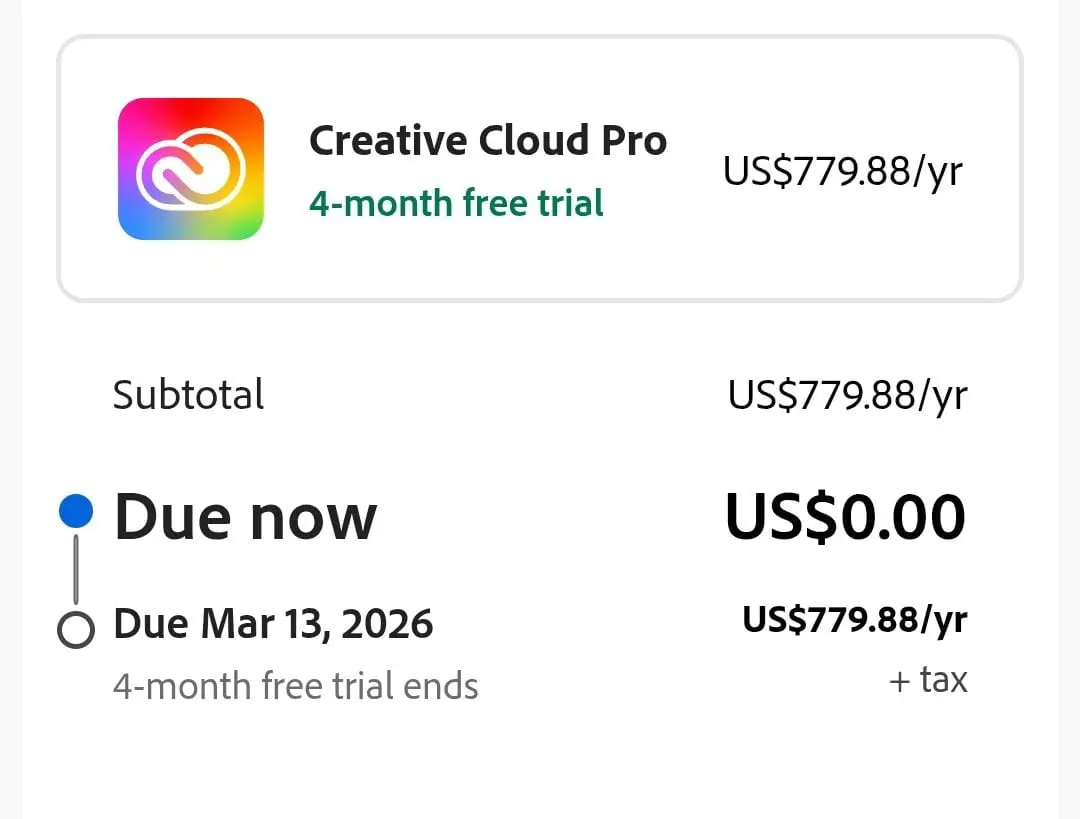This screenshot has width=1080, height=819.
Task: Click the + tax note
Action: click(927, 680)
